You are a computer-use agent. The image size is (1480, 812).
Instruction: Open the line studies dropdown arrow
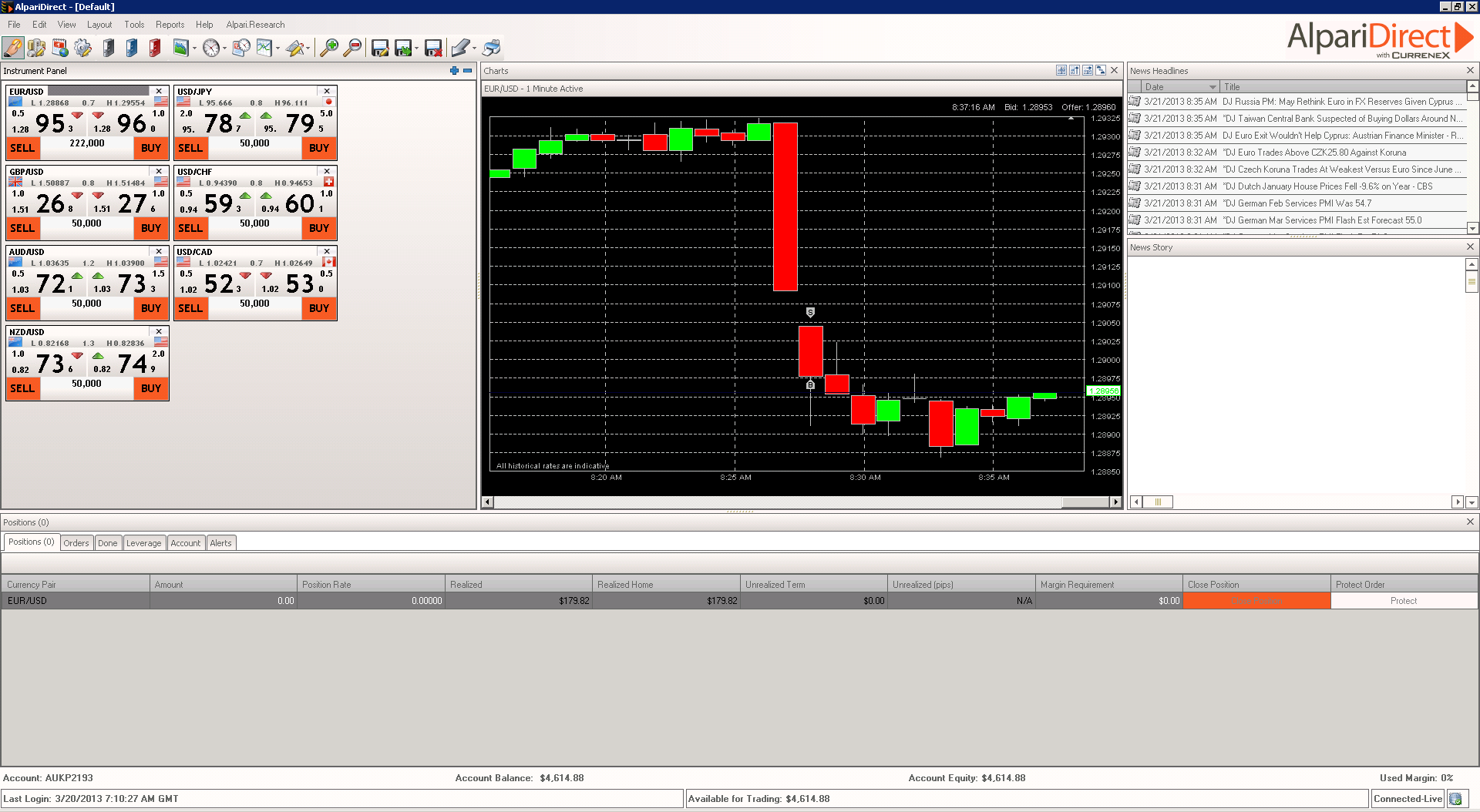(x=277, y=49)
